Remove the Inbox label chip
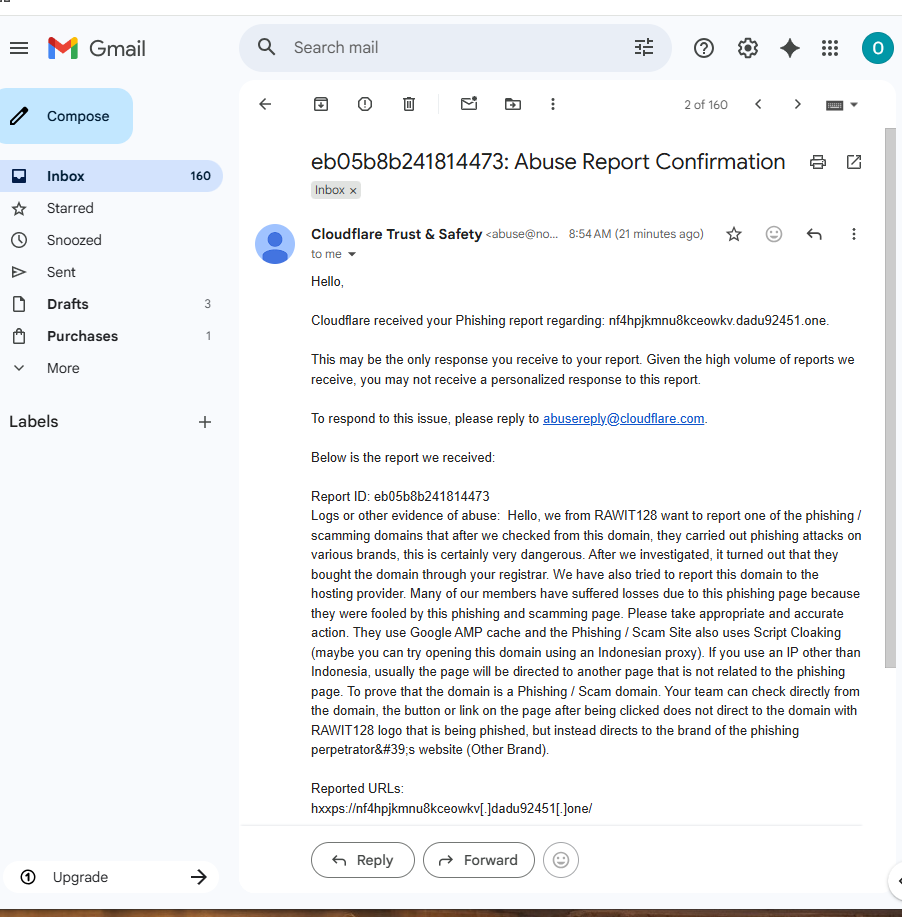This screenshot has width=902, height=917. (353, 191)
